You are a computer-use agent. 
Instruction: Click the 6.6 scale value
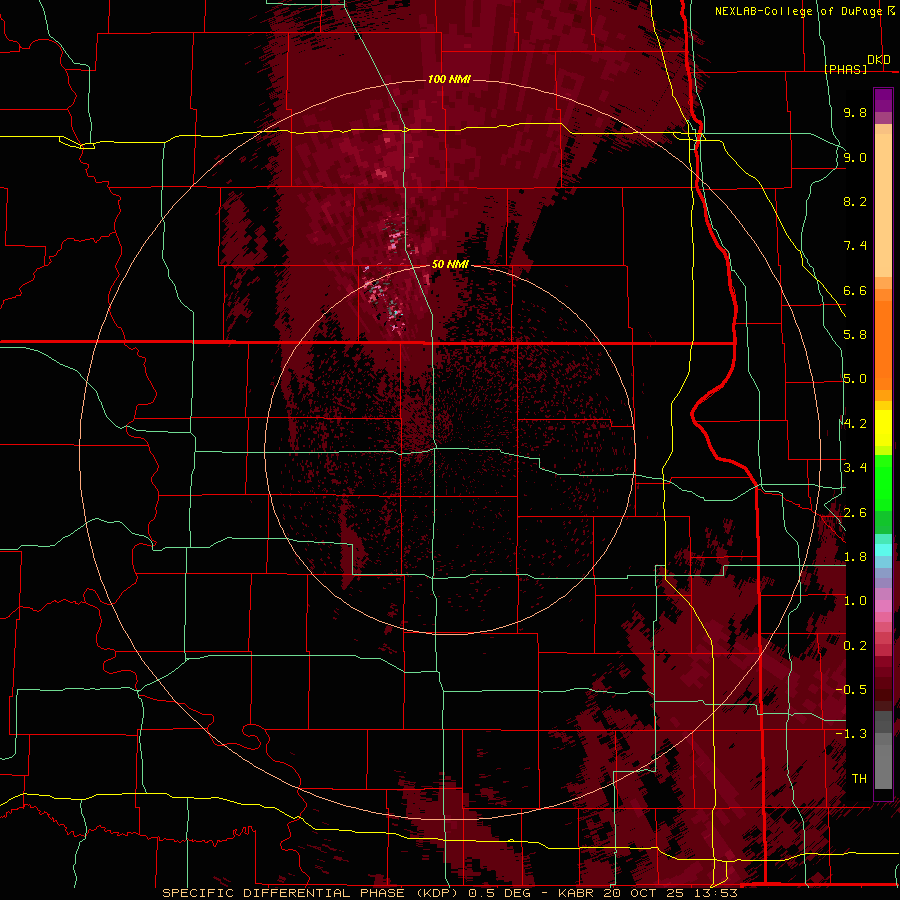pyautogui.click(x=855, y=290)
